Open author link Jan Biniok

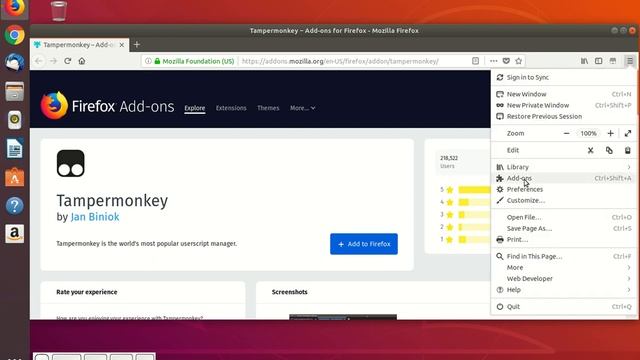[95, 217]
